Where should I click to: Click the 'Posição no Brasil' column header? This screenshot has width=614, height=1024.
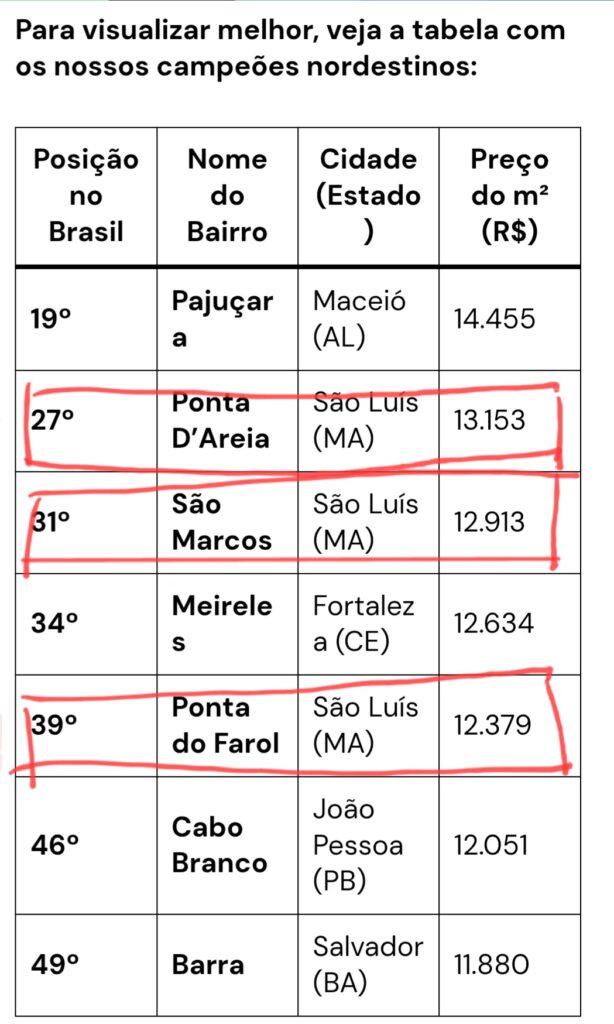[x=87, y=196]
